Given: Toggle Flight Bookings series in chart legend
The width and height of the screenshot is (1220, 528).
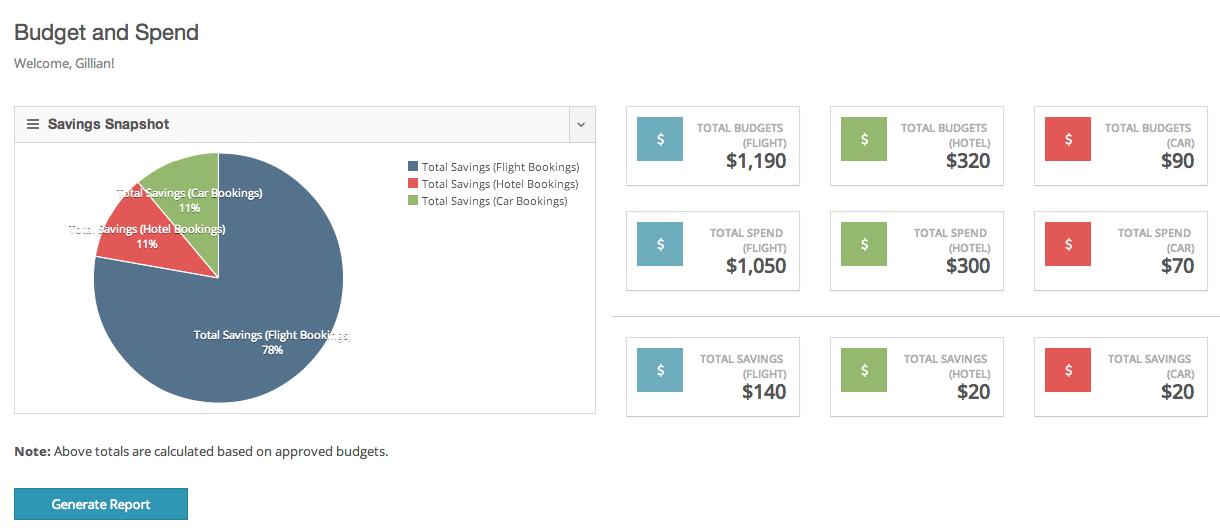Looking at the screenshot, I should (x=493, y=167).
